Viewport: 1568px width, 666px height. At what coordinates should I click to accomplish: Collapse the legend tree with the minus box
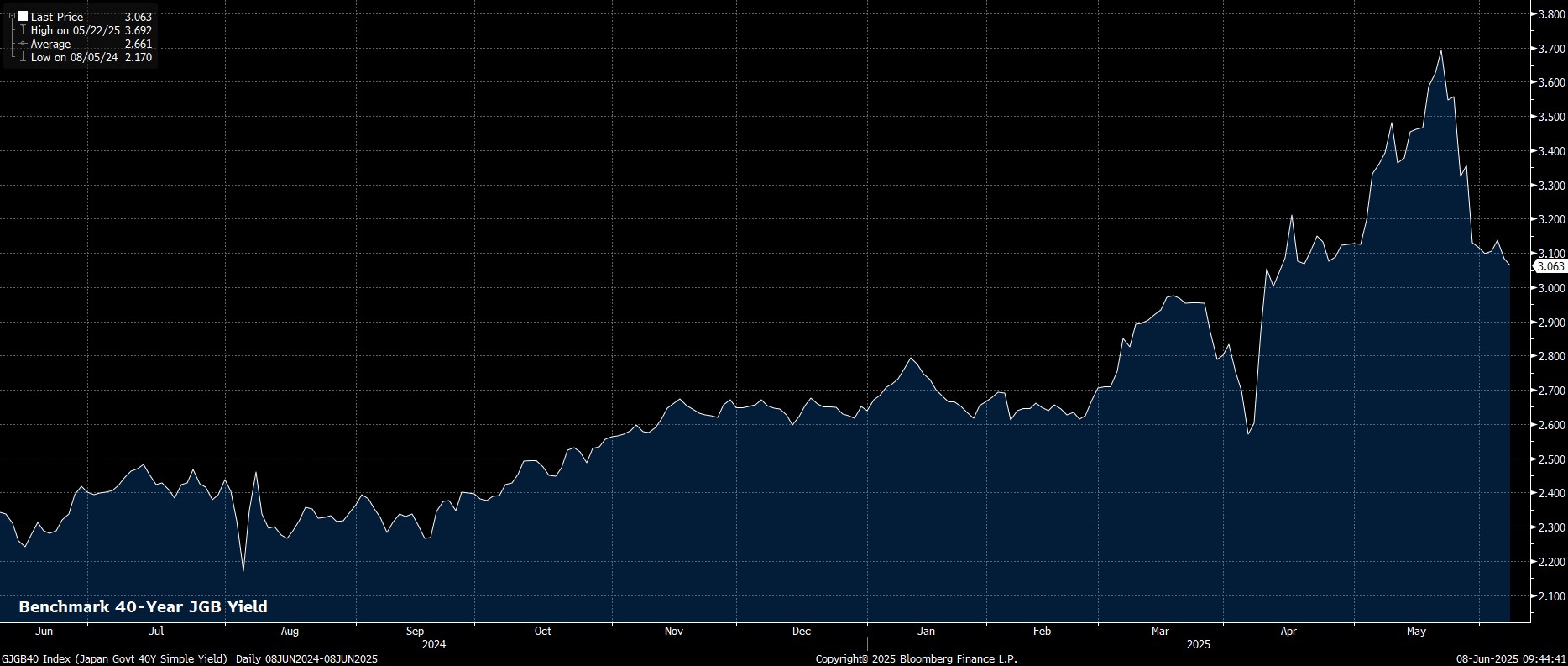(x=12, y=17)
